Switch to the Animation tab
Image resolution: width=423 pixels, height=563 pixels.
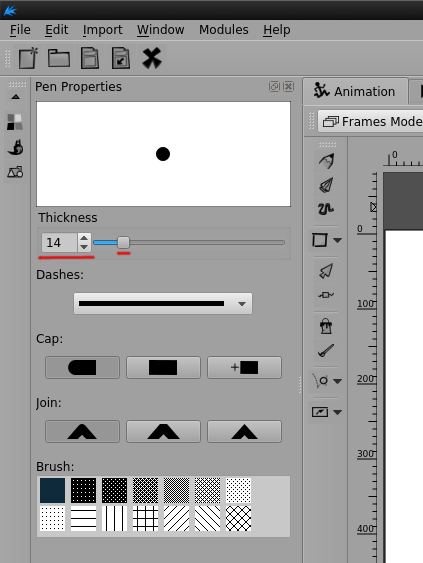(355, 91)
